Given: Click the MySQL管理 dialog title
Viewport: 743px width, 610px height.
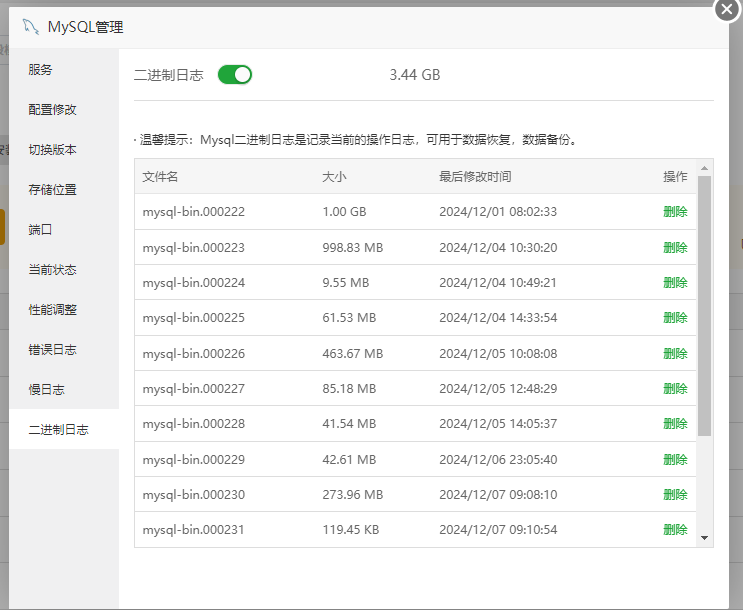Looking at the screenshot, I should point(85,27).
